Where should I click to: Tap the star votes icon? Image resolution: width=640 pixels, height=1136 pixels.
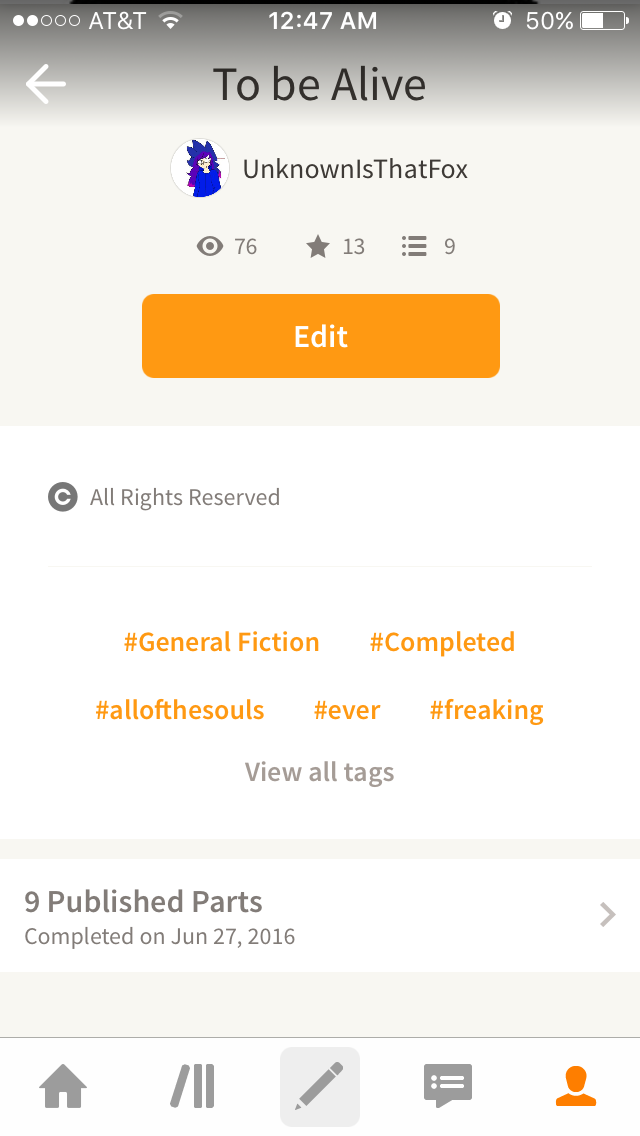[317, 246]
